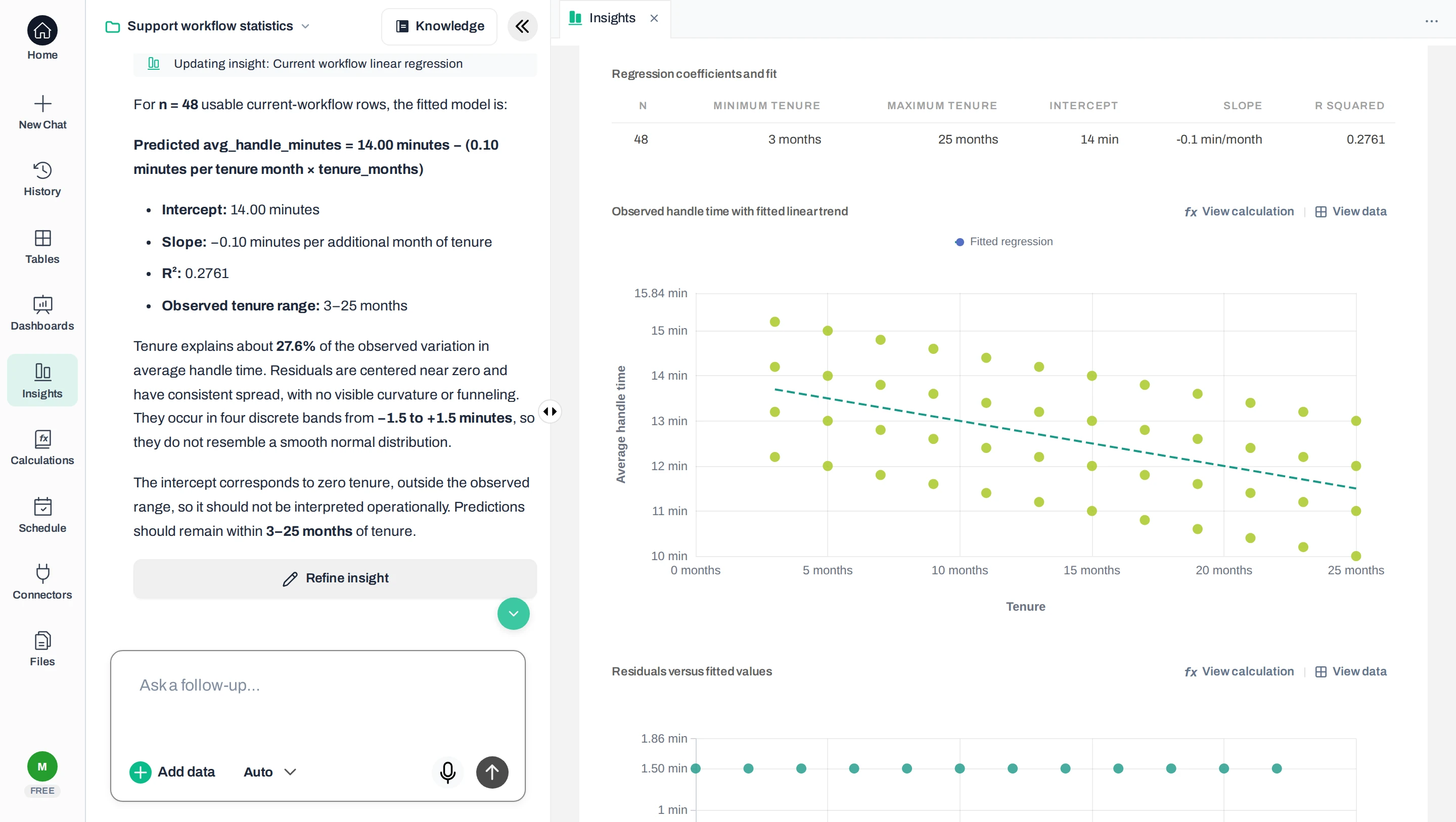Start a New Chat
This screenshot has height=822, width=1456.
pos(42,113)
